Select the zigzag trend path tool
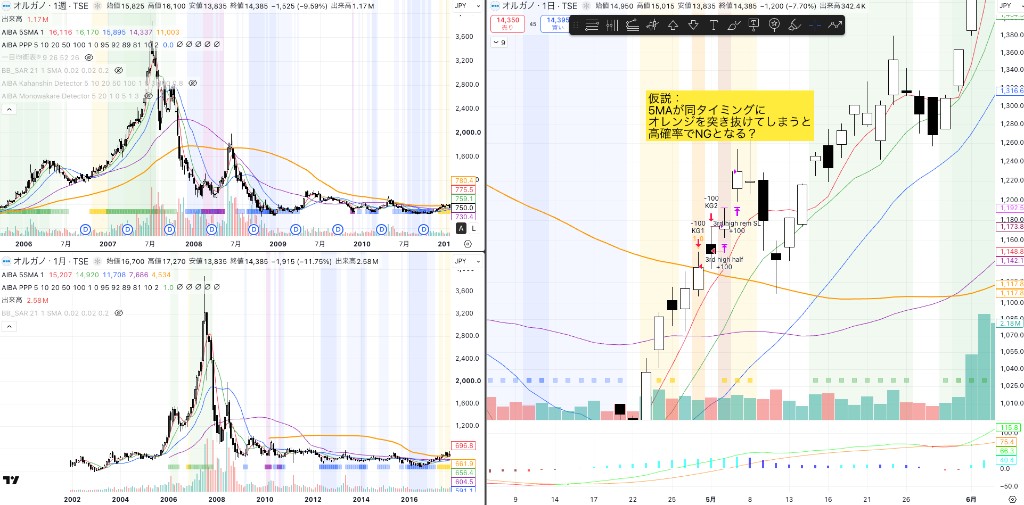 835,25
